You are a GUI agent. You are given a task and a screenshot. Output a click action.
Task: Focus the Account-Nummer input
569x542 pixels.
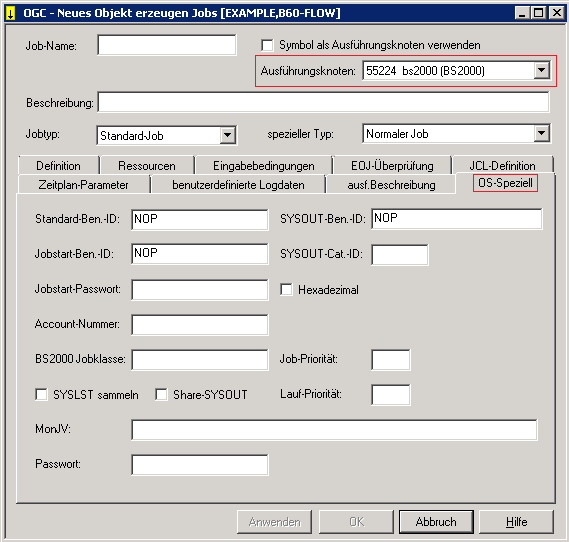200,325
